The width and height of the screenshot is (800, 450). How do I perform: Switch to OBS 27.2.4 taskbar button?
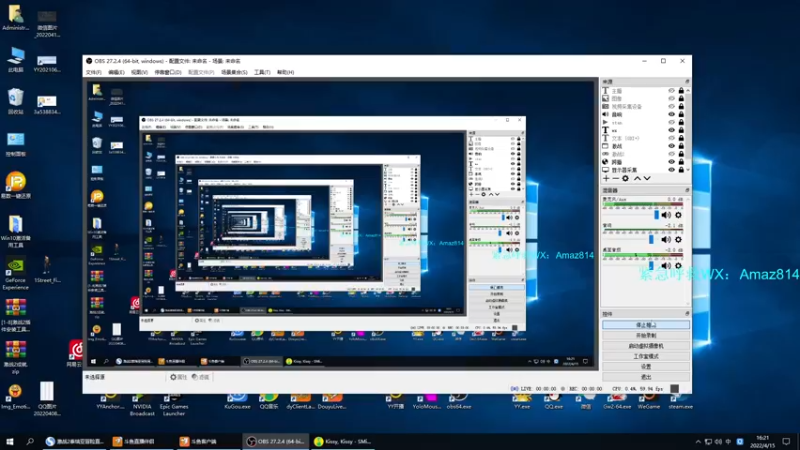click(276, 441)
